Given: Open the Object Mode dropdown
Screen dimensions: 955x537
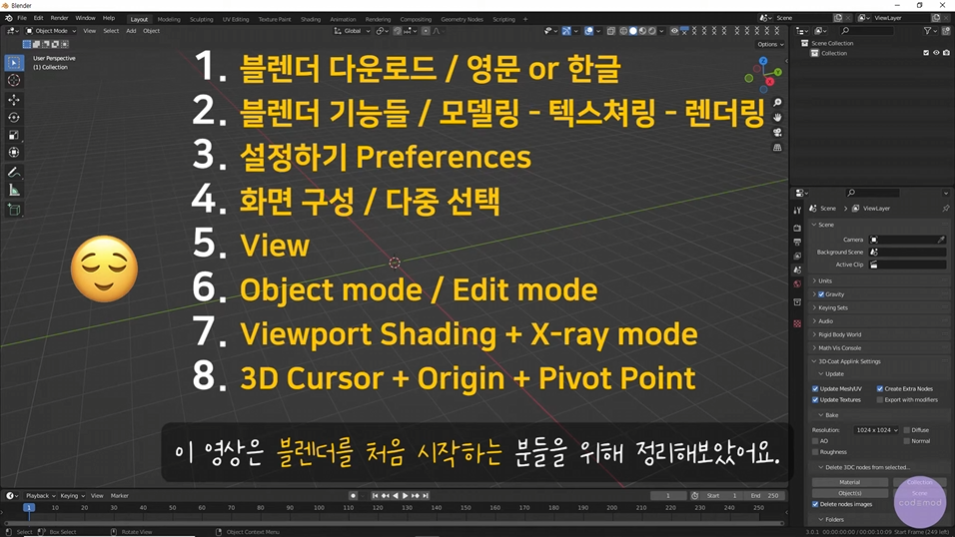Looking at the screenshot, I should point(51,31).
